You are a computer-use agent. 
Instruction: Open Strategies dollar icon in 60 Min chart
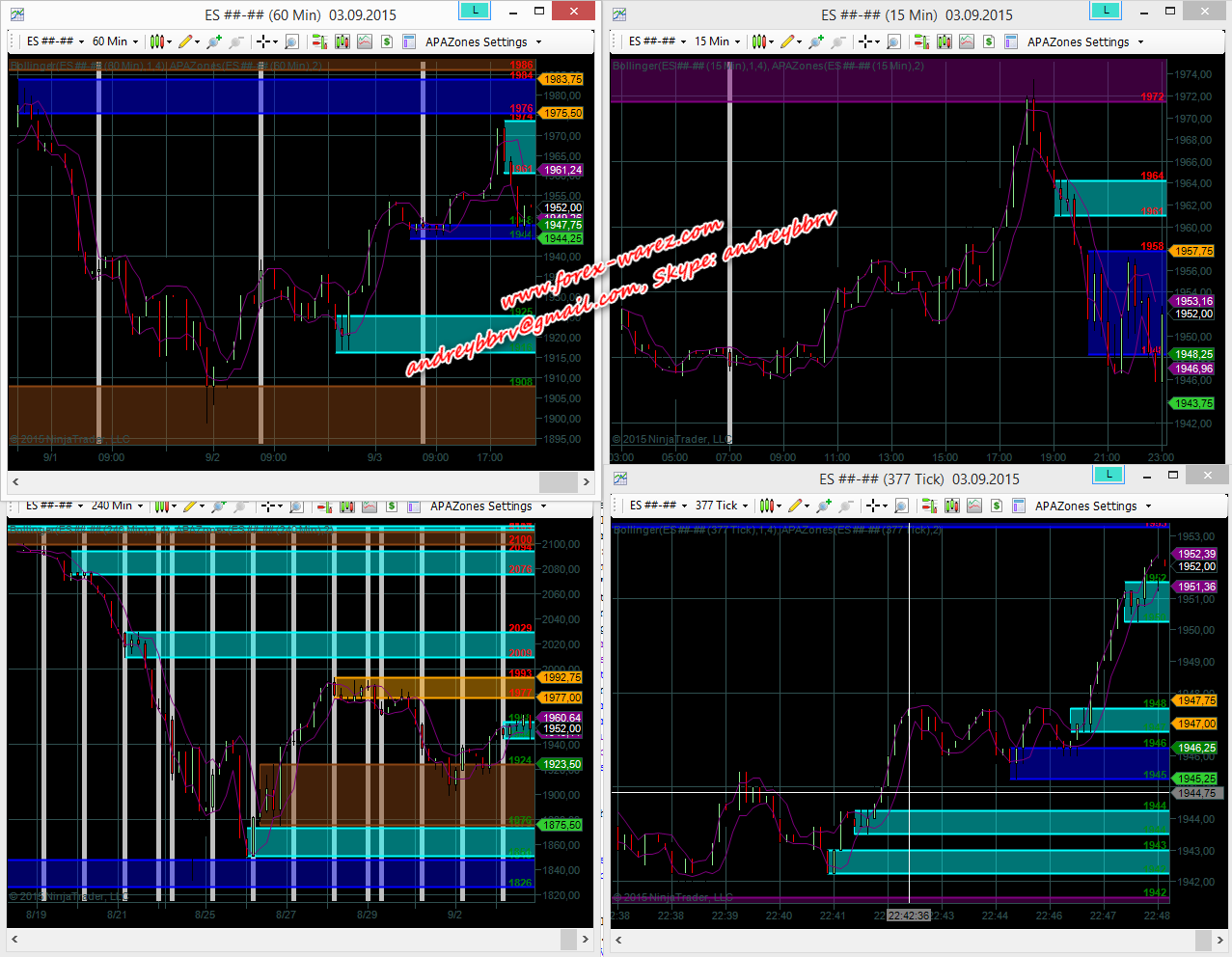point(387,41)
